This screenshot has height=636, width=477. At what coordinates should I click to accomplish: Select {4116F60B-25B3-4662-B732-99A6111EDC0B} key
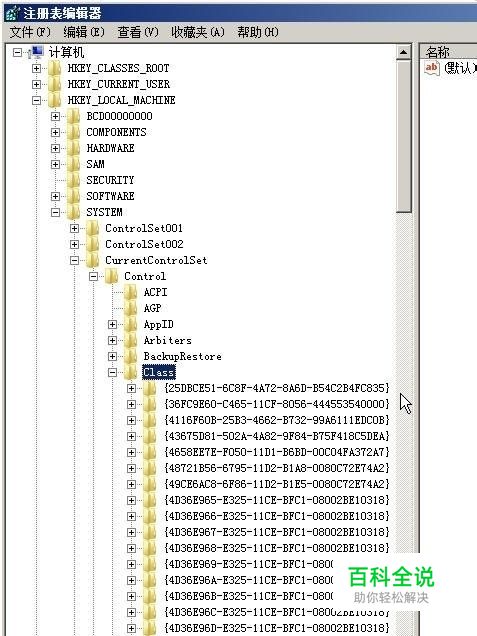click(277, 420)
